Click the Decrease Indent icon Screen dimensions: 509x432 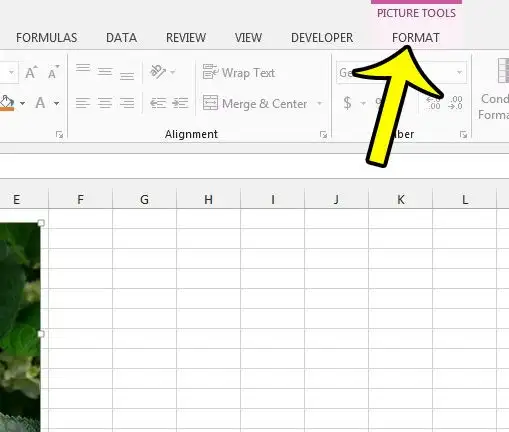tap(158, 103)
